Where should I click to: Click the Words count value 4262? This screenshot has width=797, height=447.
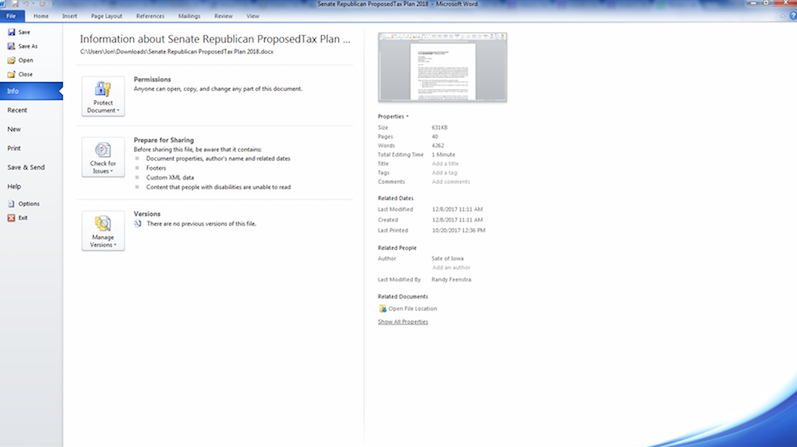438,145
